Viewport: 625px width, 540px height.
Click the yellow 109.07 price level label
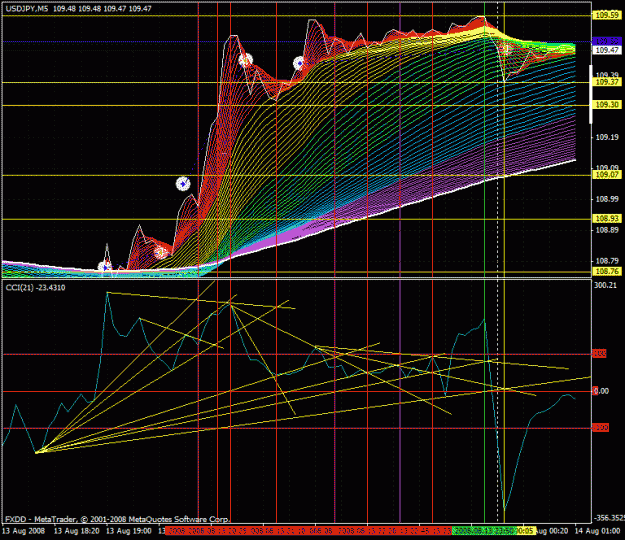point(607,175)
